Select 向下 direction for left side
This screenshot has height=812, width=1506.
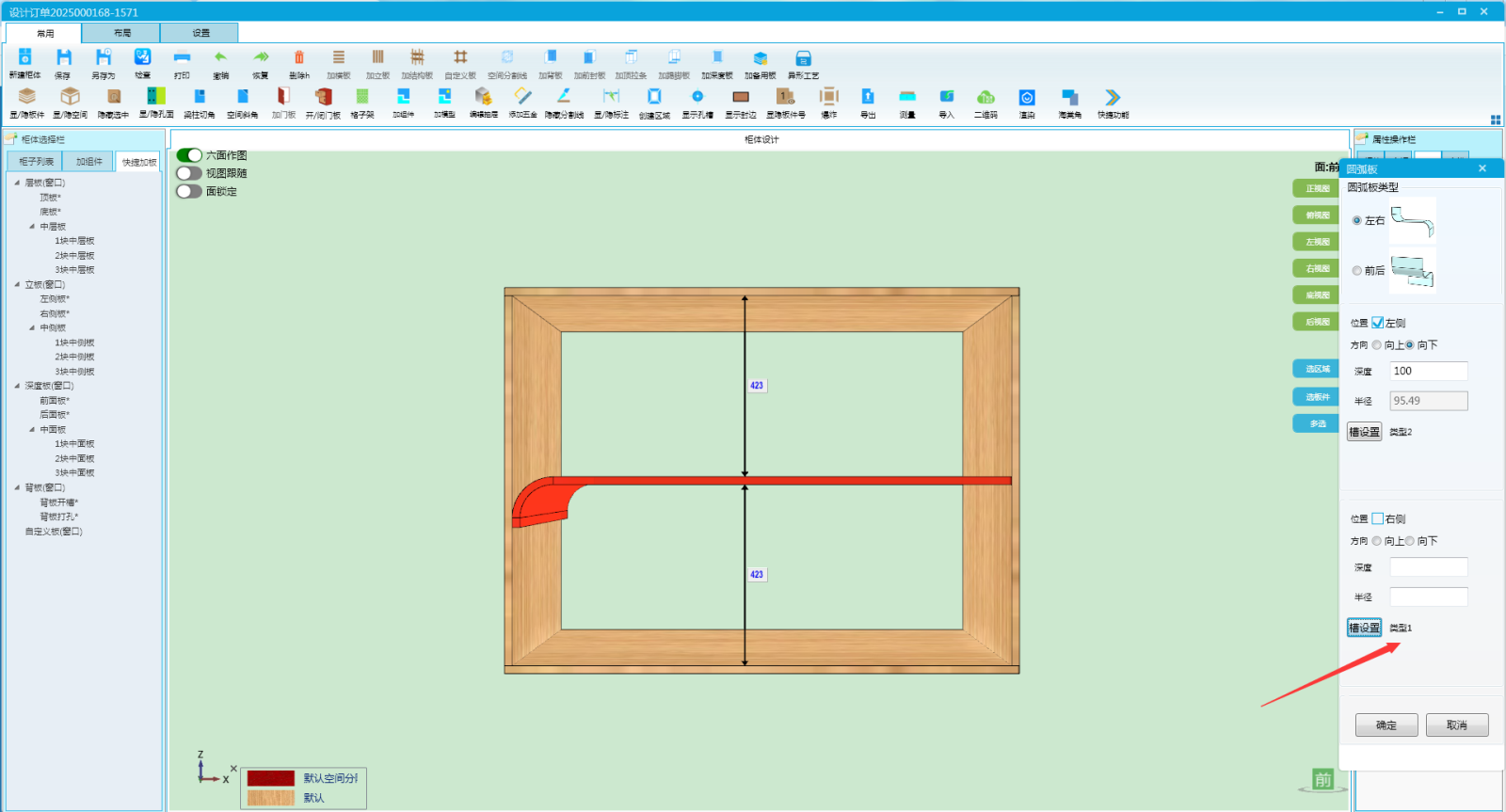(x=1410, y=345)
